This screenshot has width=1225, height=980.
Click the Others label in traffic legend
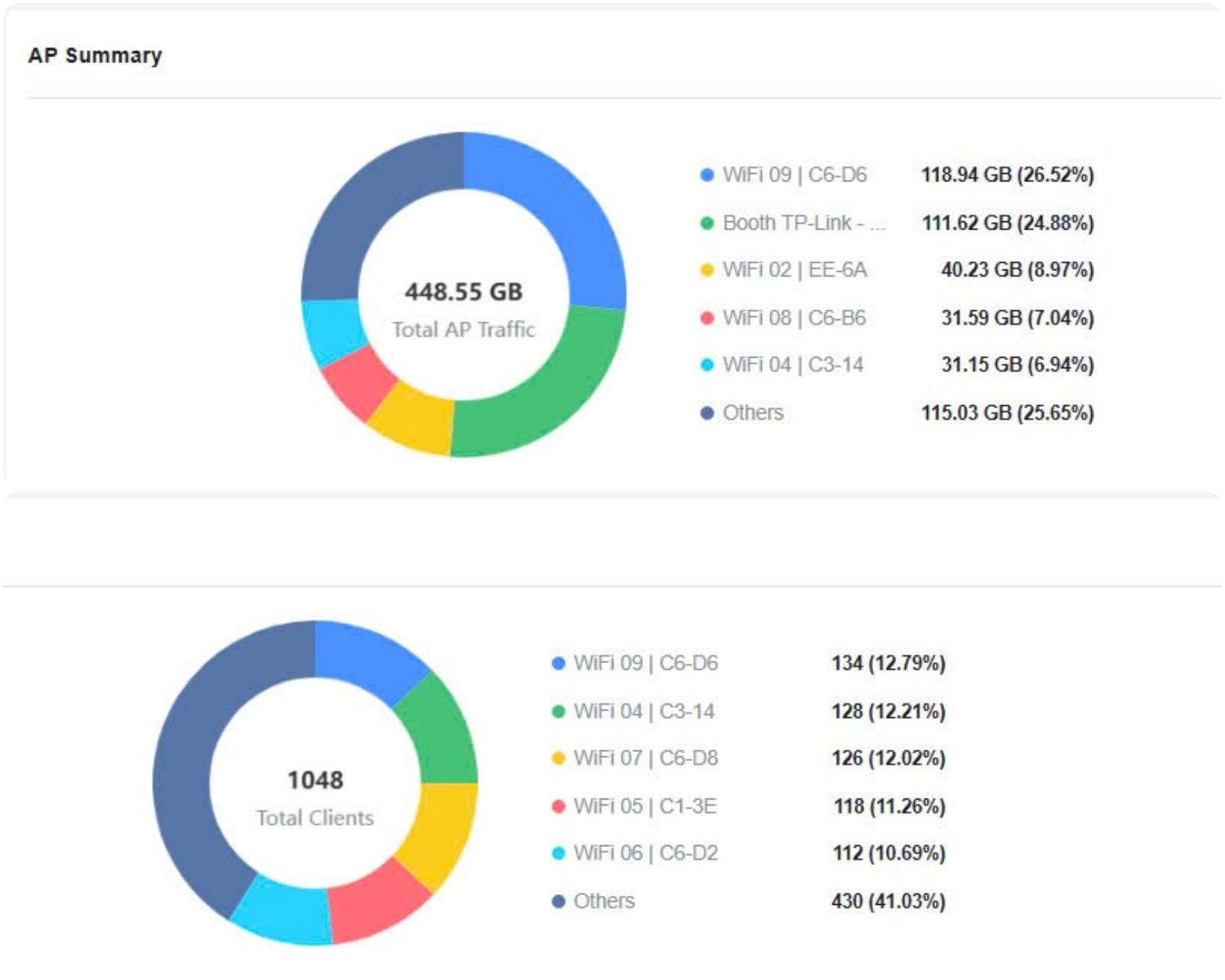(x=753, y=413)
